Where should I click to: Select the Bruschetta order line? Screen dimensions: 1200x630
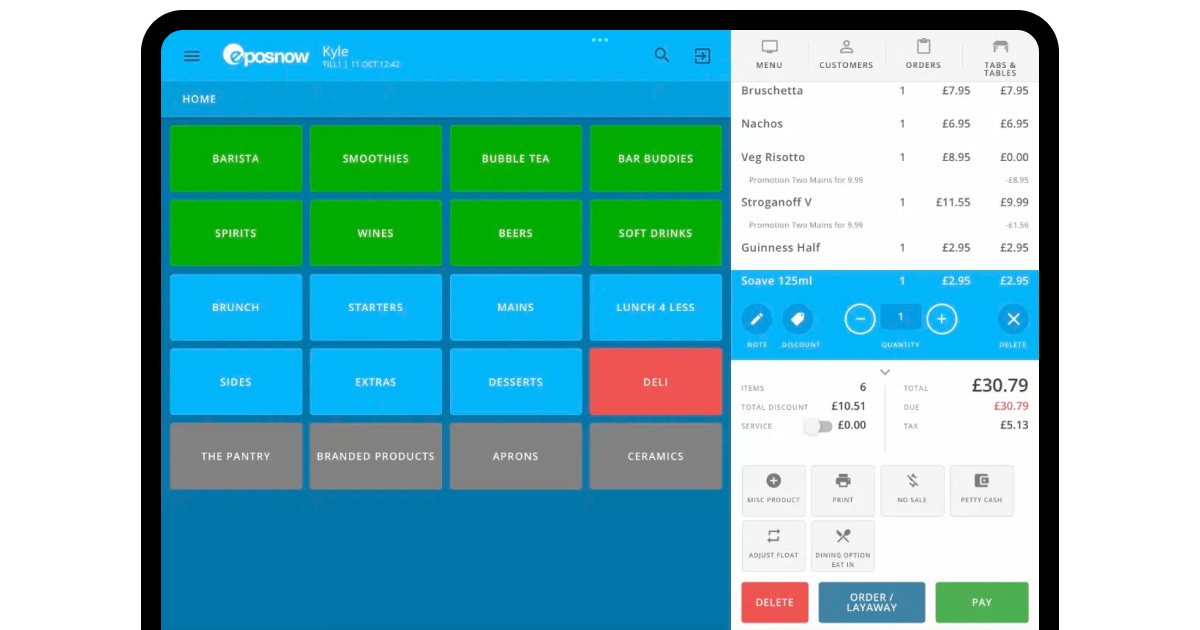click(885, 91)
